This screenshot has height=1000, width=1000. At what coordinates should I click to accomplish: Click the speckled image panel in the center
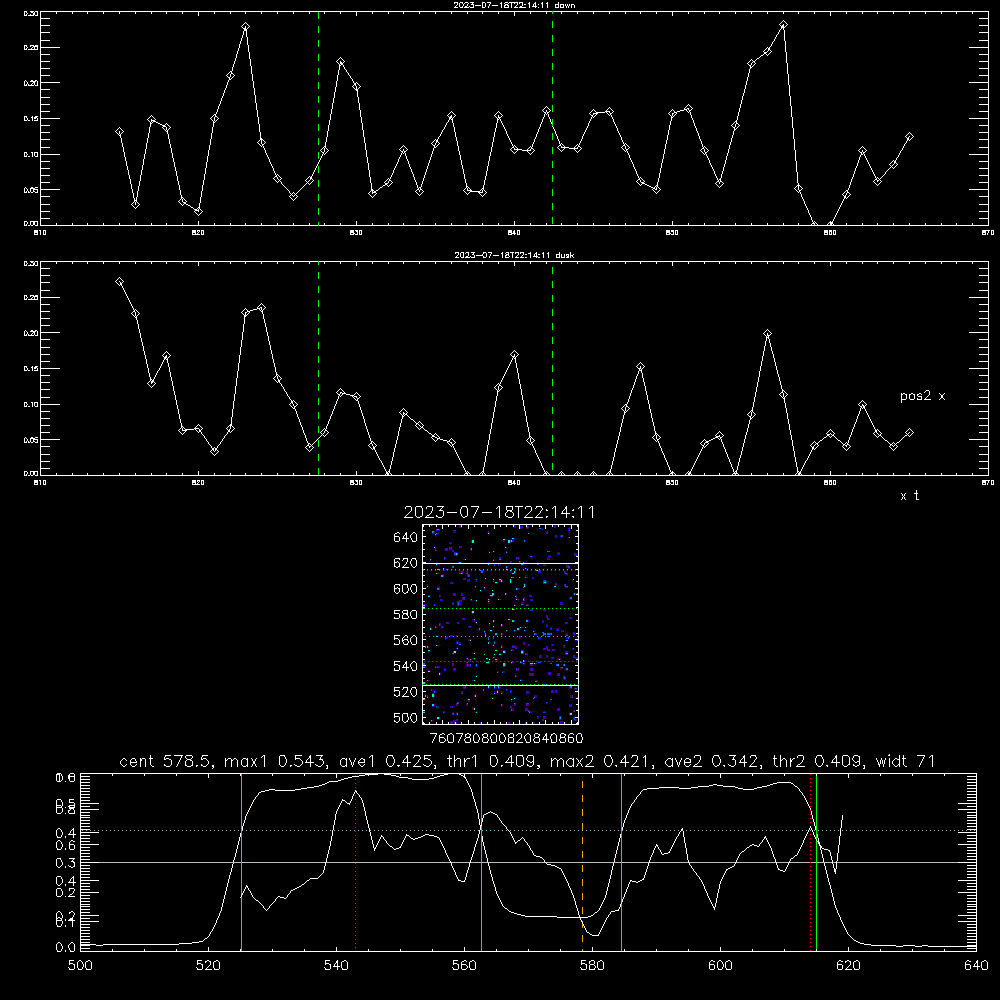(x=500, y=624)
